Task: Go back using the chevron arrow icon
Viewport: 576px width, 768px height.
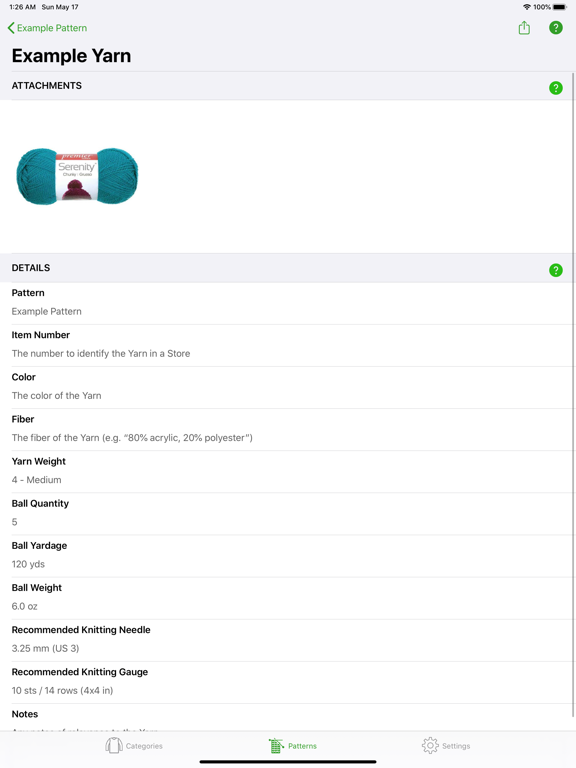Action: tap(11, 28)
